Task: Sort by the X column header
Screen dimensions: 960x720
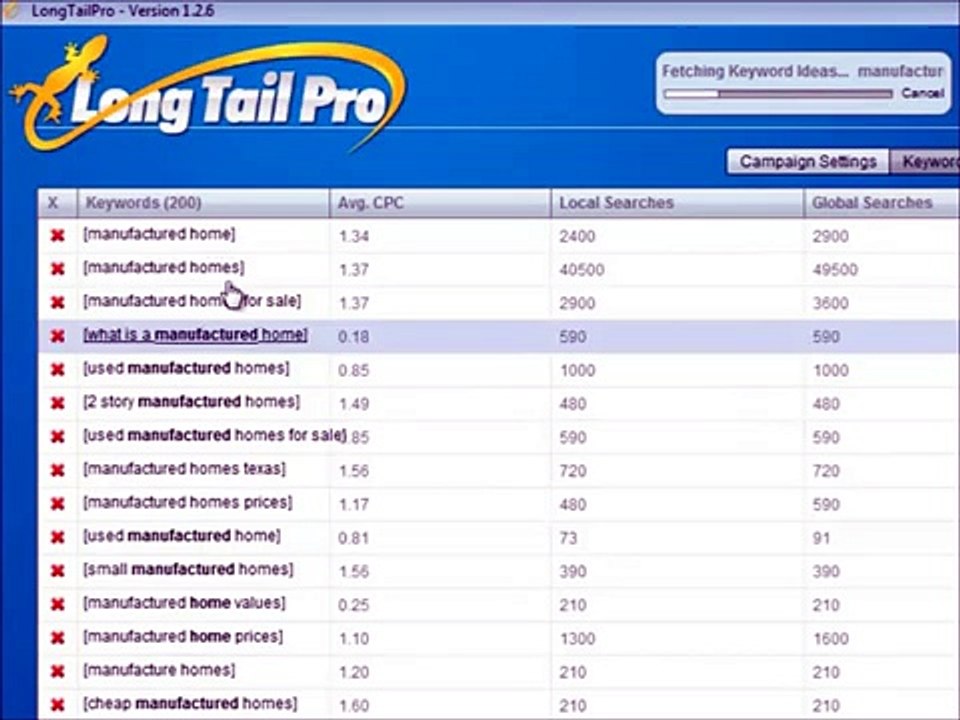Action: point(58,203)
